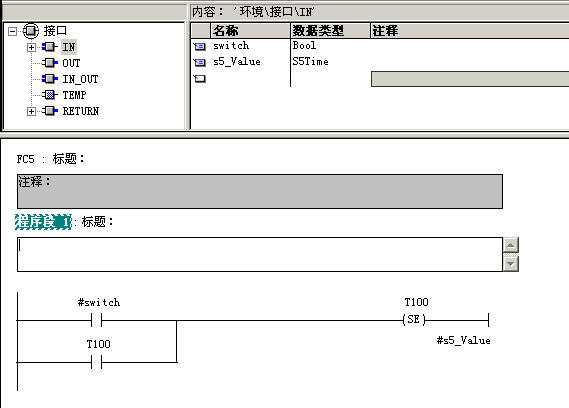Select the 接口 root interface icon
569x408 pixels.
point(31,31)
